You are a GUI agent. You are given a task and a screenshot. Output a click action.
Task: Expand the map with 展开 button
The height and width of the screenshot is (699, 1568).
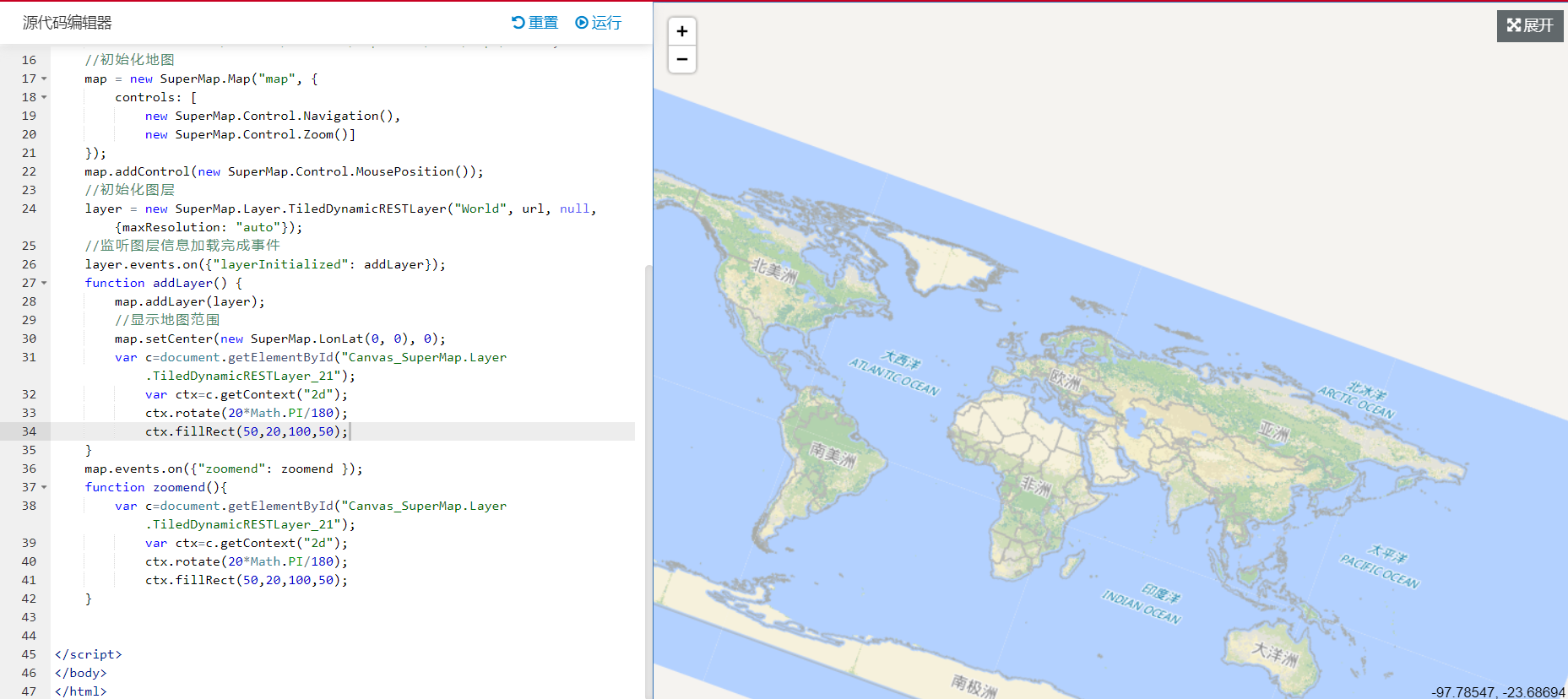(1530, 25)
